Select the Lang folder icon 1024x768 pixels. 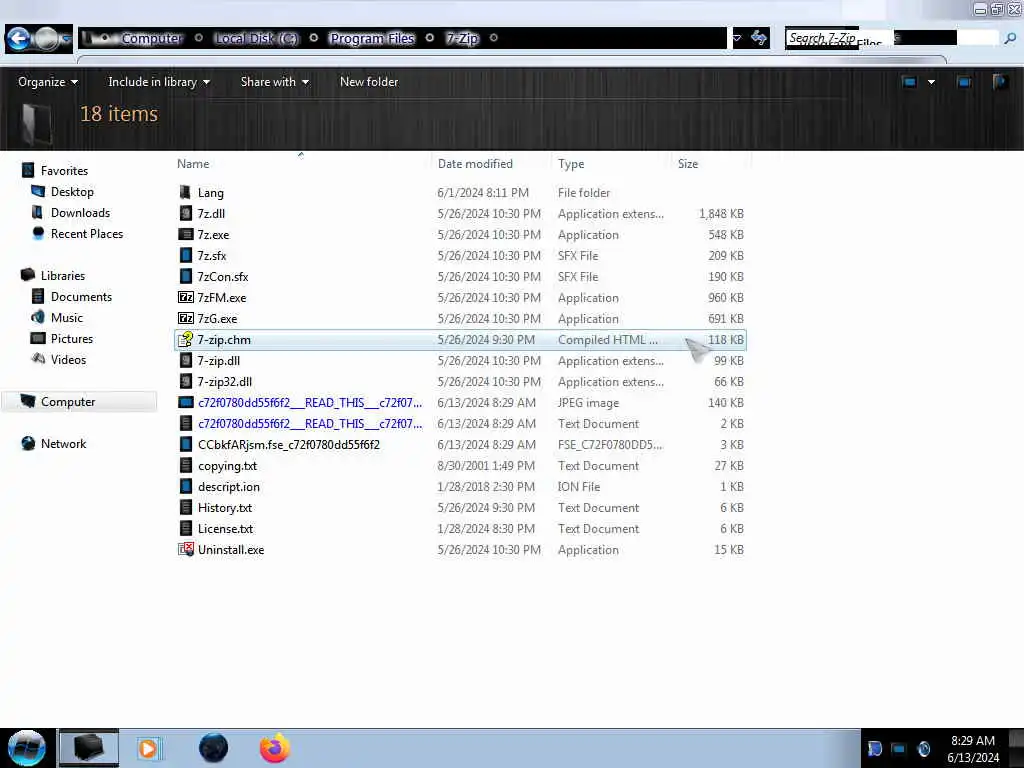[x=185, y=192]
